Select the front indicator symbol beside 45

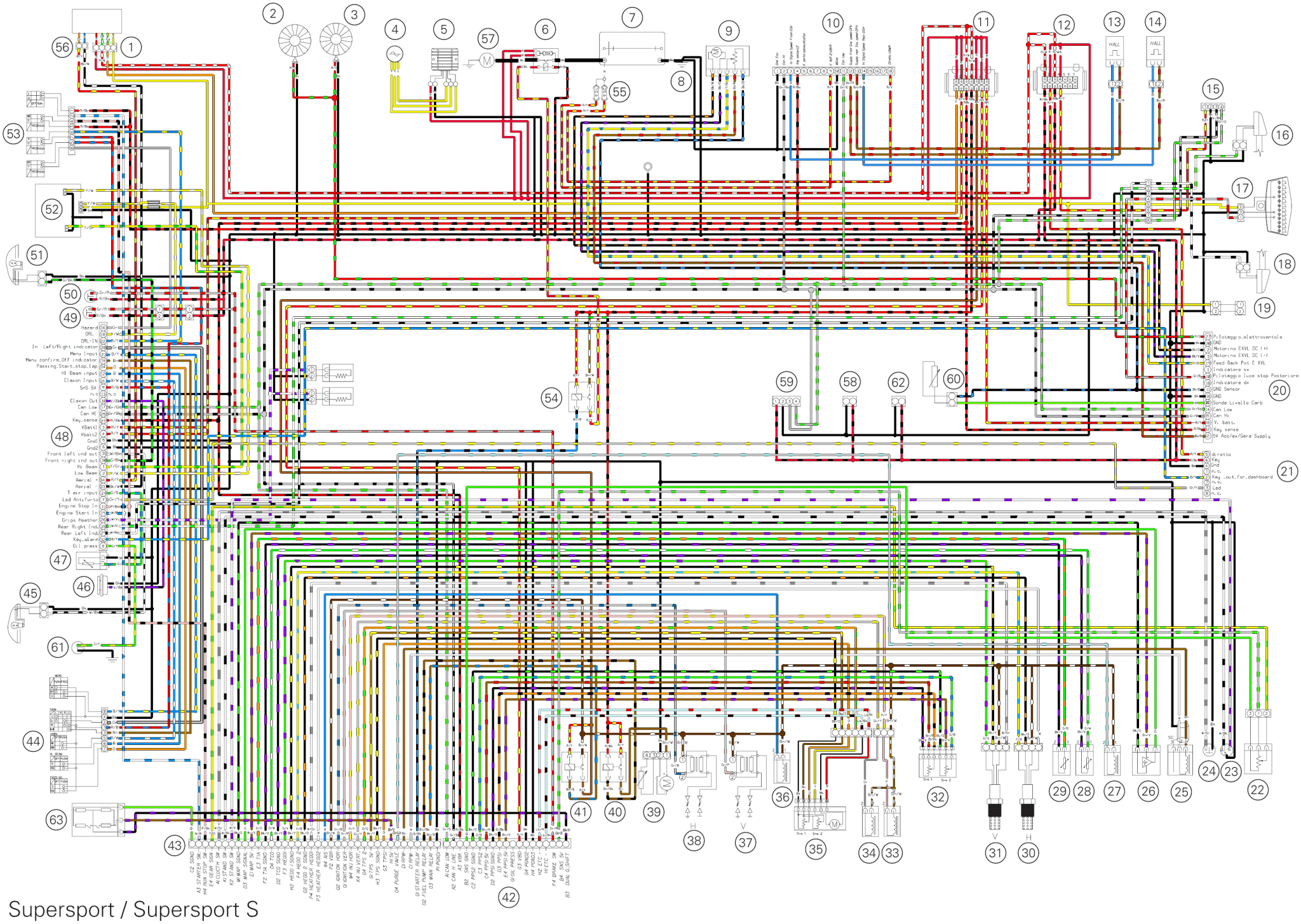tap(15, 624)
